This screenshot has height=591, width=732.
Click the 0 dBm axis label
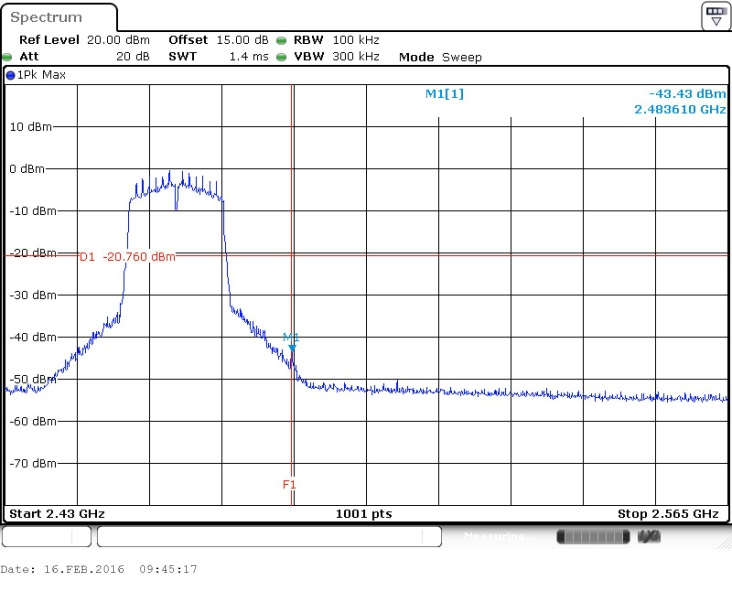point(27,169)
